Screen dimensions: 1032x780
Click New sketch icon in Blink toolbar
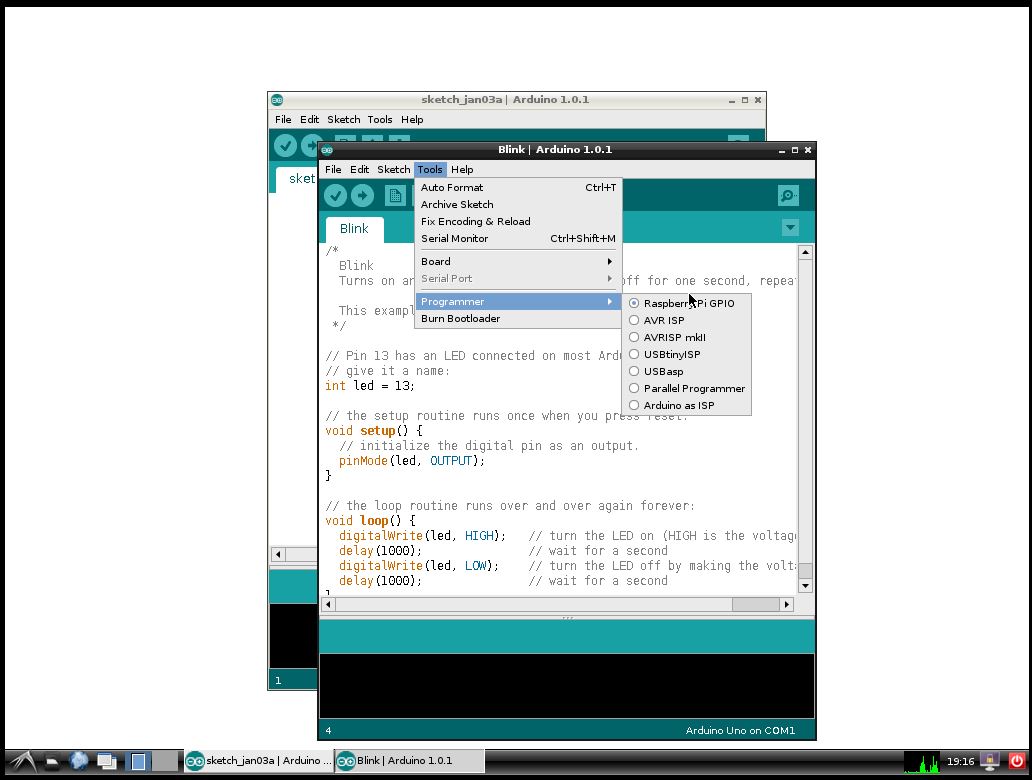click(395, 195)
